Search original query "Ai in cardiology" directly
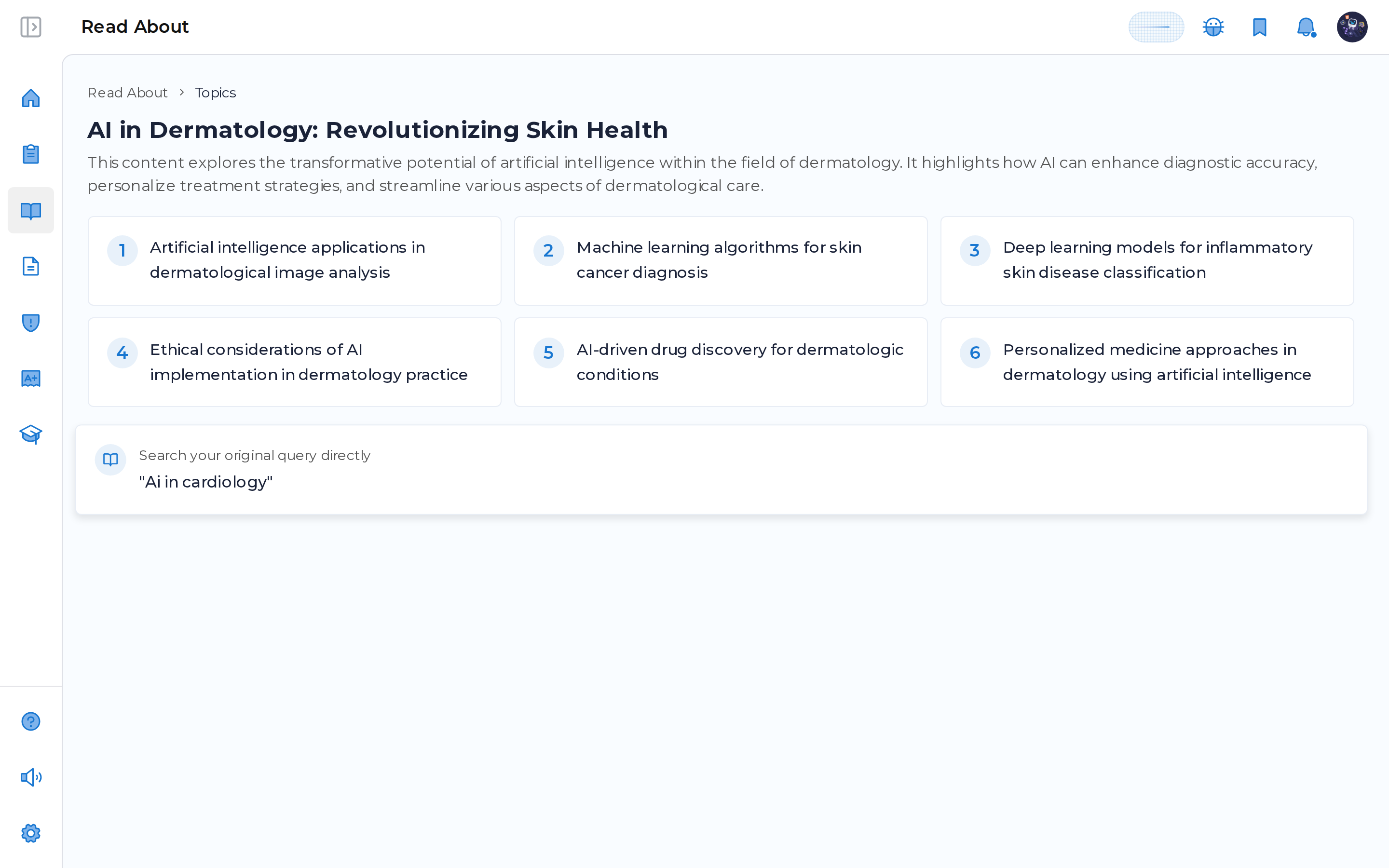1389x868 pixels. (x=722, y=470)
